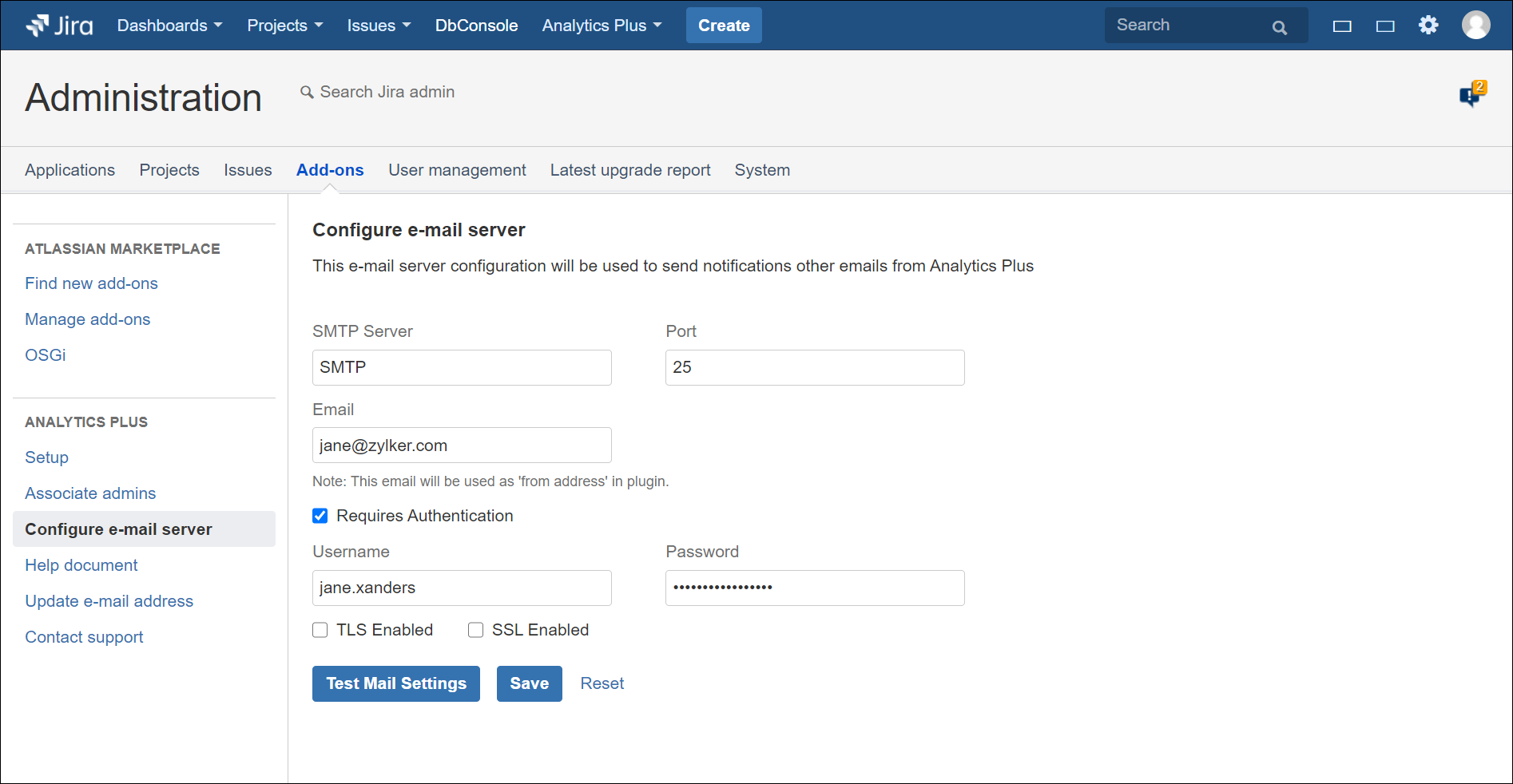
Task: Enable the TLS Enabled checkbox
Action: click(x=320, y=630)
